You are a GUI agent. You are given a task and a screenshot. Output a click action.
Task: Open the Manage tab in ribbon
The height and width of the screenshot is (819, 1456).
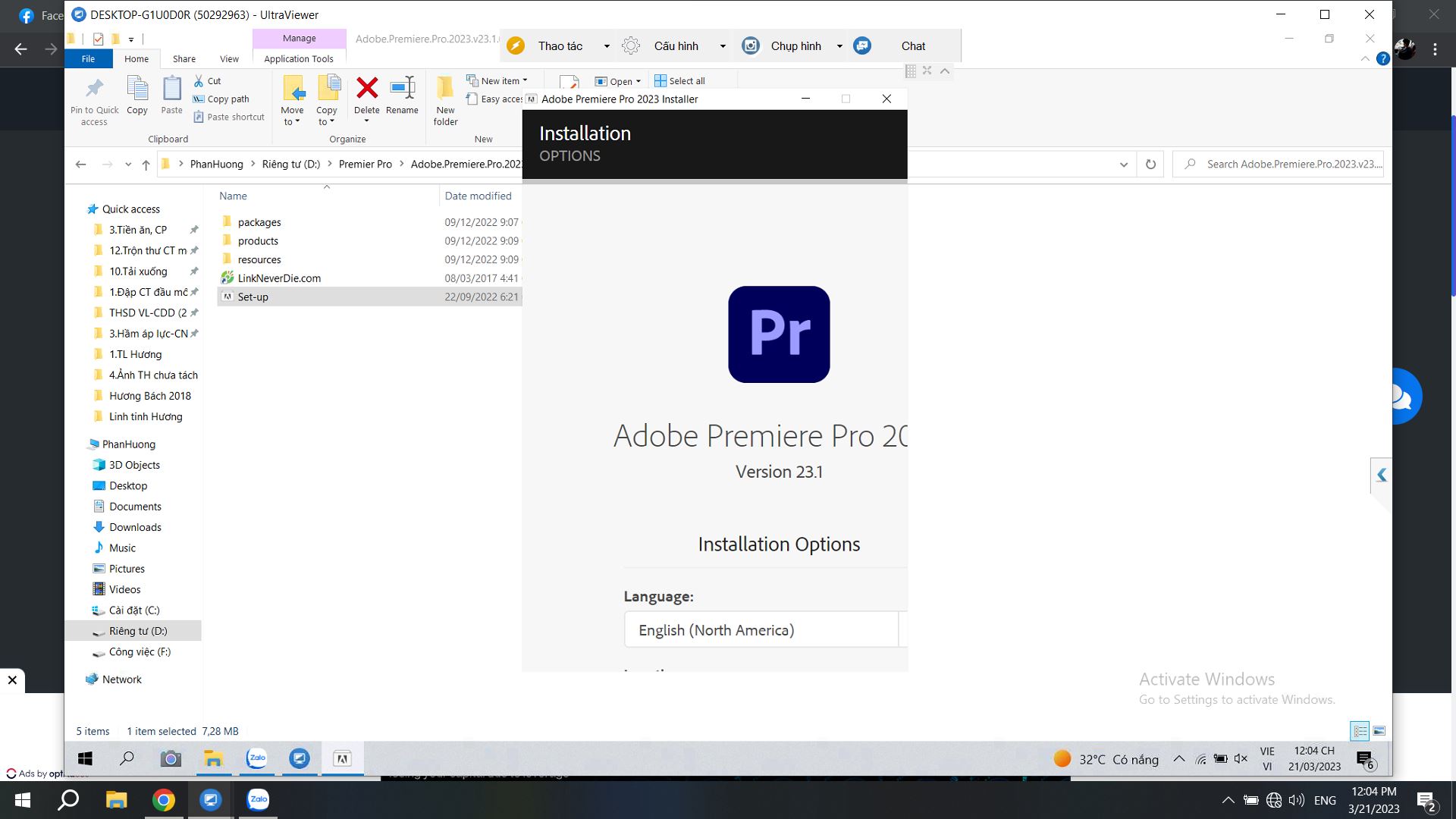tap(298, 38)
